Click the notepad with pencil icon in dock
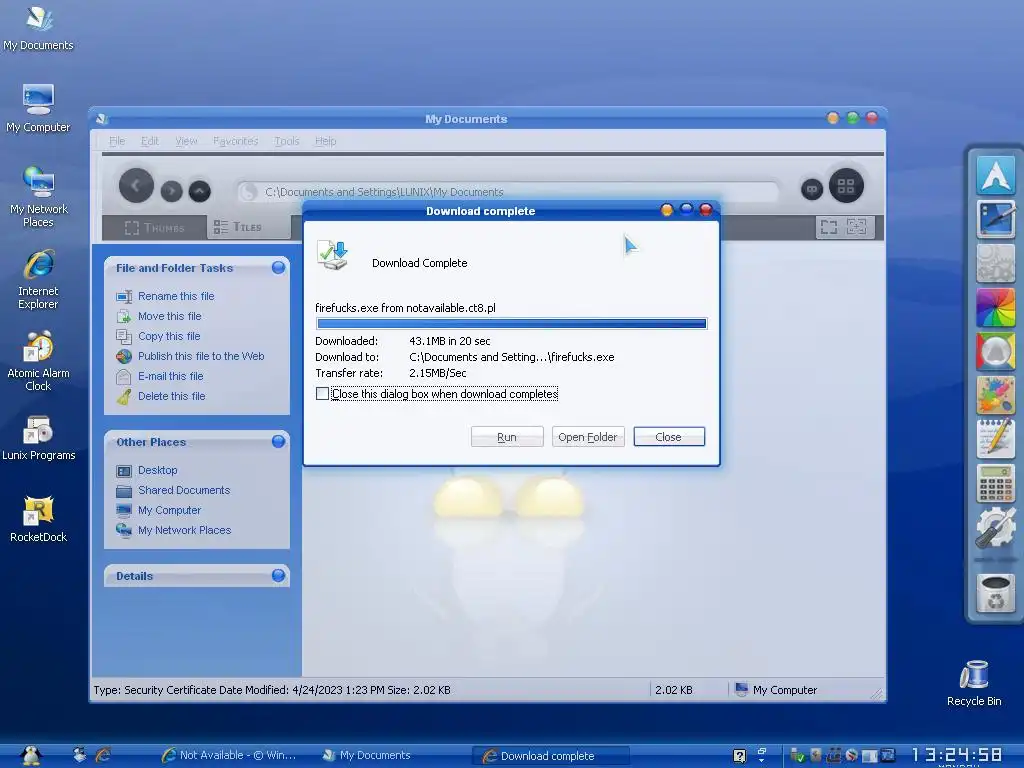This screenshot has height=768, width=1024. point(996,439)
